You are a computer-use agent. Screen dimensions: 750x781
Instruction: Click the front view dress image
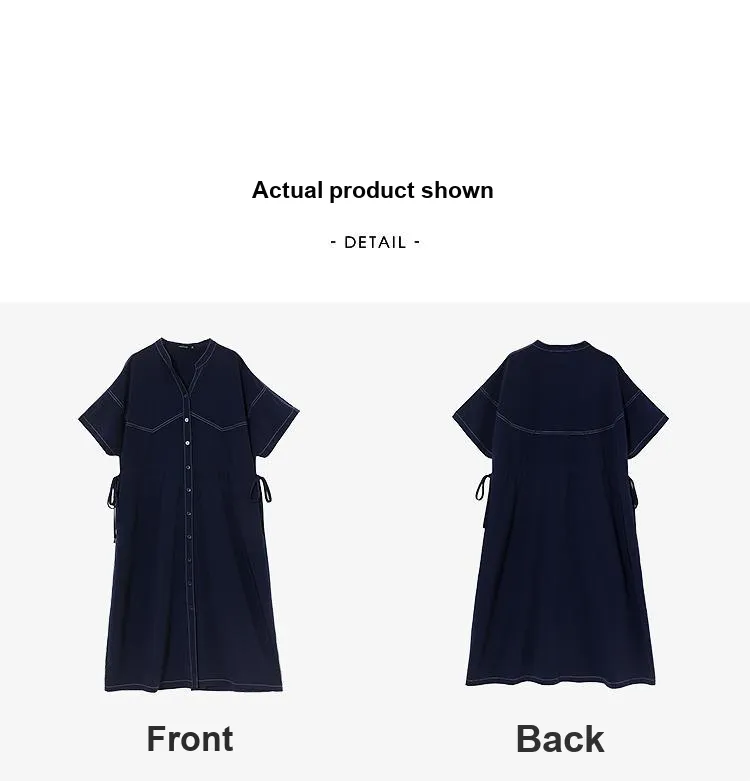[x=189, y=515]
